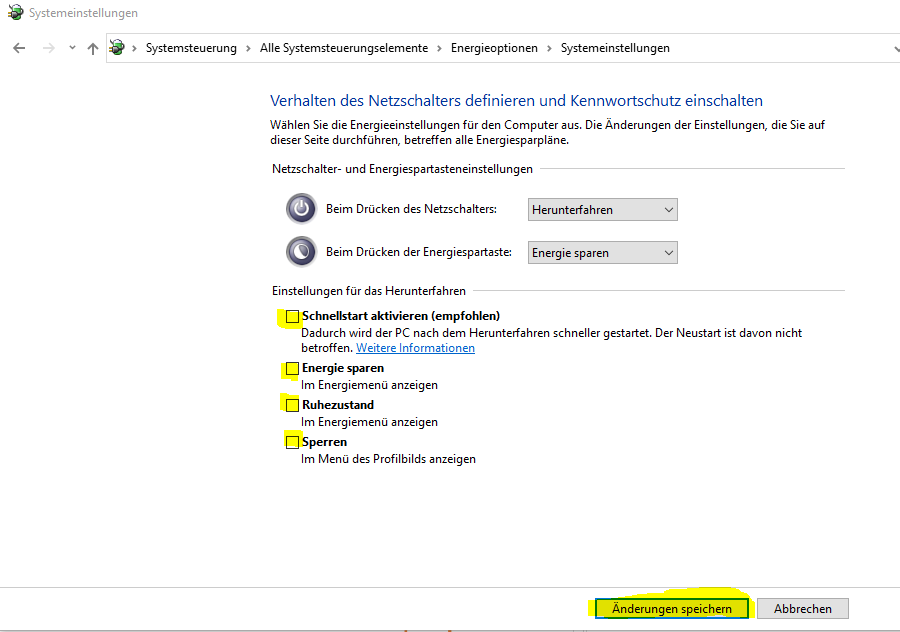
Task: Click label 'Beim Drücken der Energiespartaste:'
Action: tap(419, 252)
